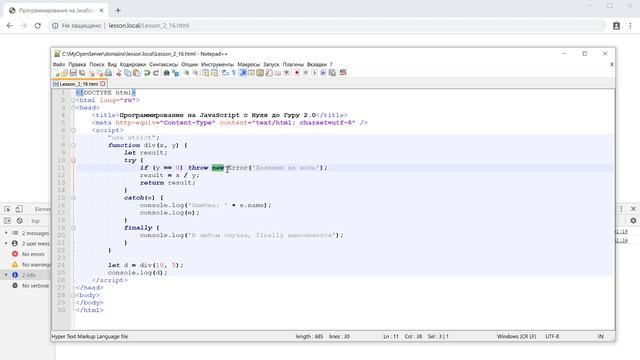Screen dimensions: 640x360
Task: Open the Chrome three-dot menu
Action: 630,25
